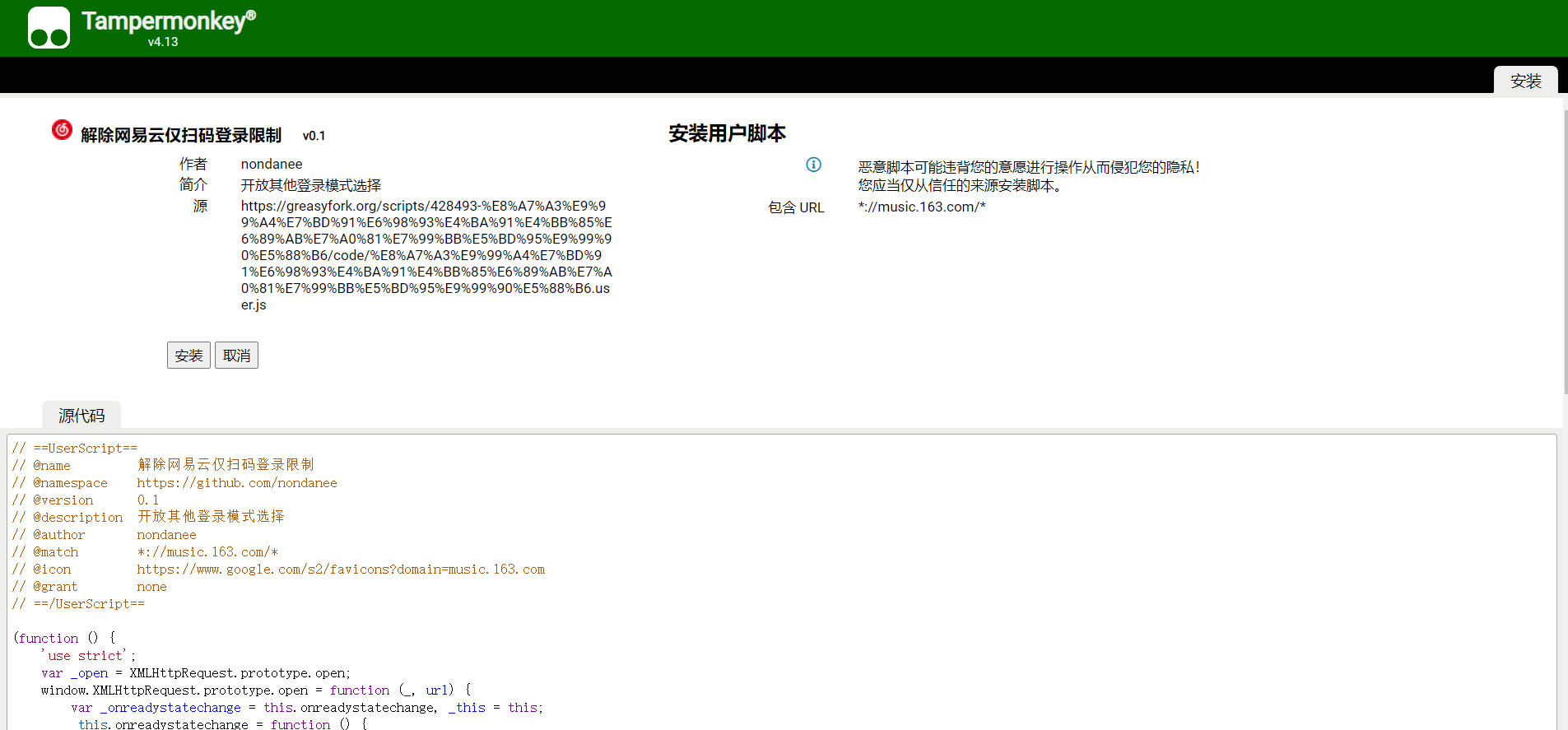Switch to the 安装 tab at top right
This screenshot has height=730, width=1568.
[1525, 81]
